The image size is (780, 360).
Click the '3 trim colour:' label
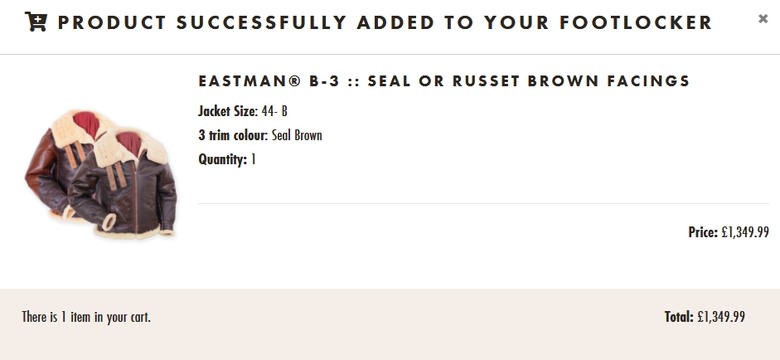click(233, 135)
